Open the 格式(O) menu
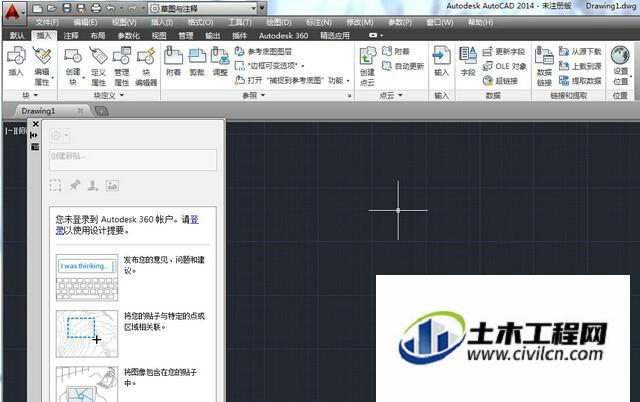This screenshot has width=640, height=402. 200,22
